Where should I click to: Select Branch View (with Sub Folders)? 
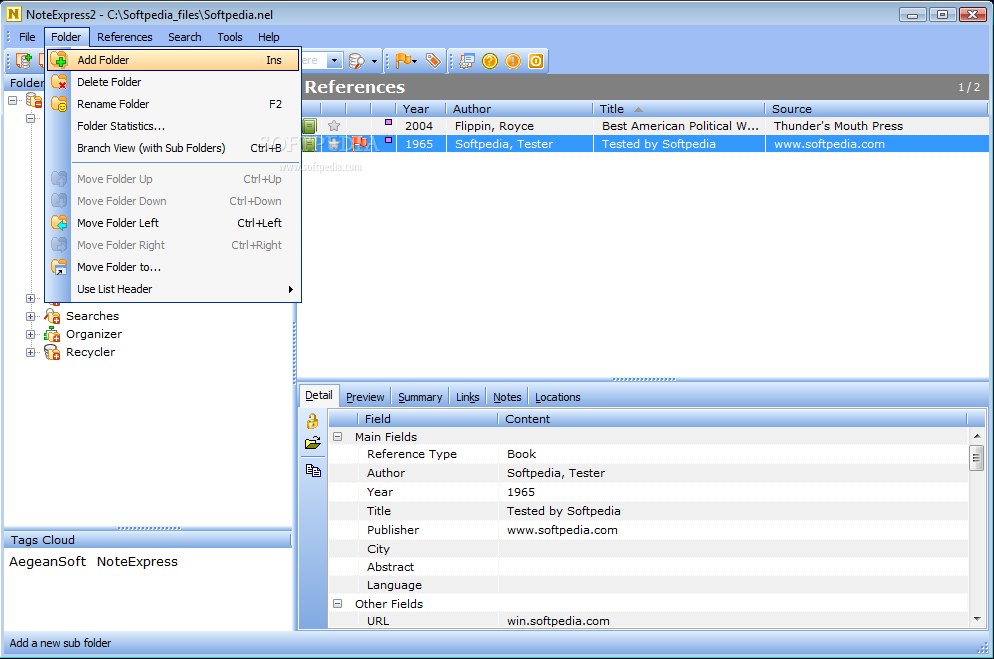pos(173,148)
